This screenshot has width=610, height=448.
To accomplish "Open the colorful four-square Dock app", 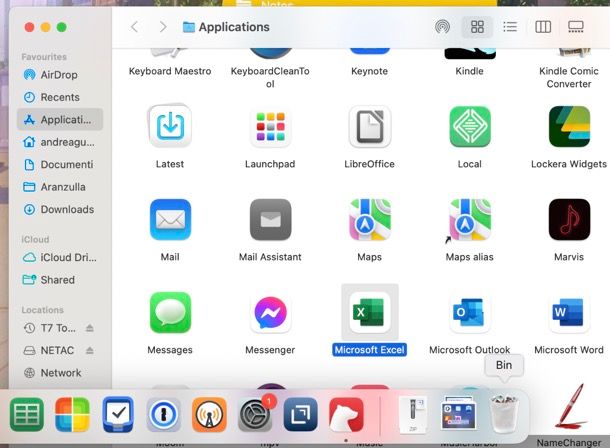I will [x=72, y=415].
